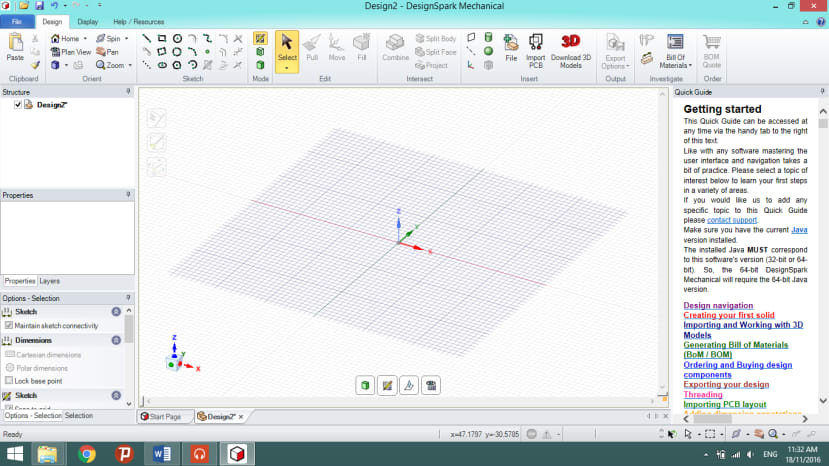Switch to 3D Mode icon in Mode group
Viewport: 829px width, 466px height.
260,65
